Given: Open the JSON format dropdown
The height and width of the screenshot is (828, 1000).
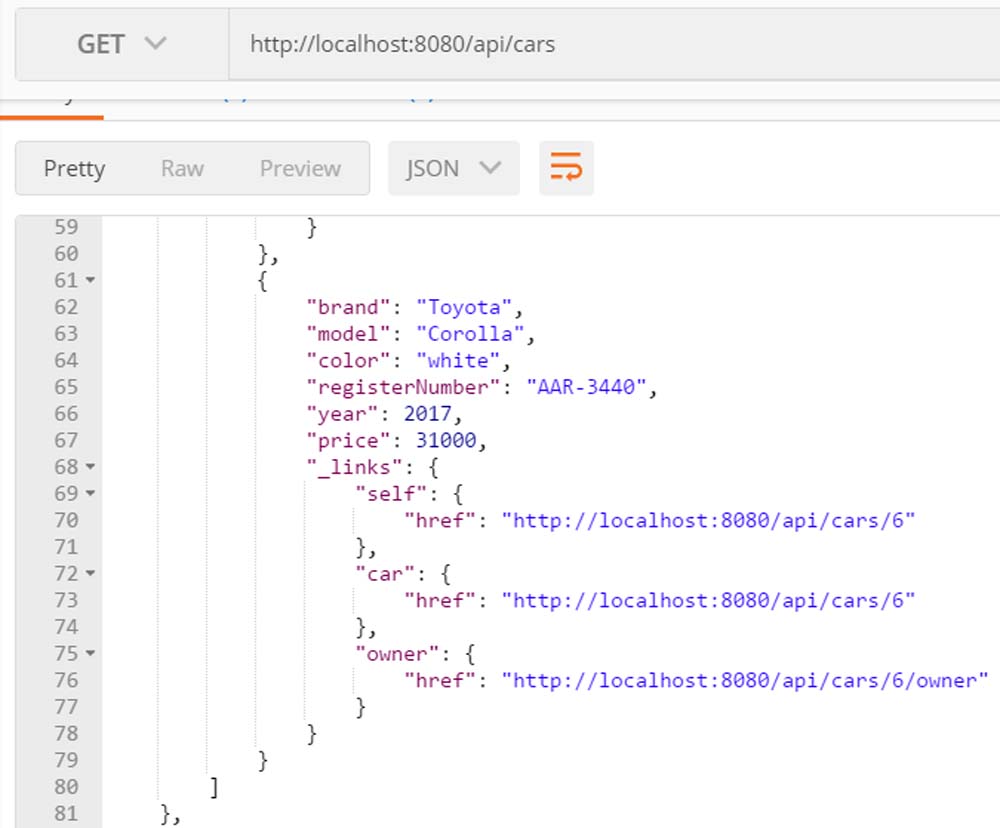Looking at the screenshot, I should click(x=453, y=168).
